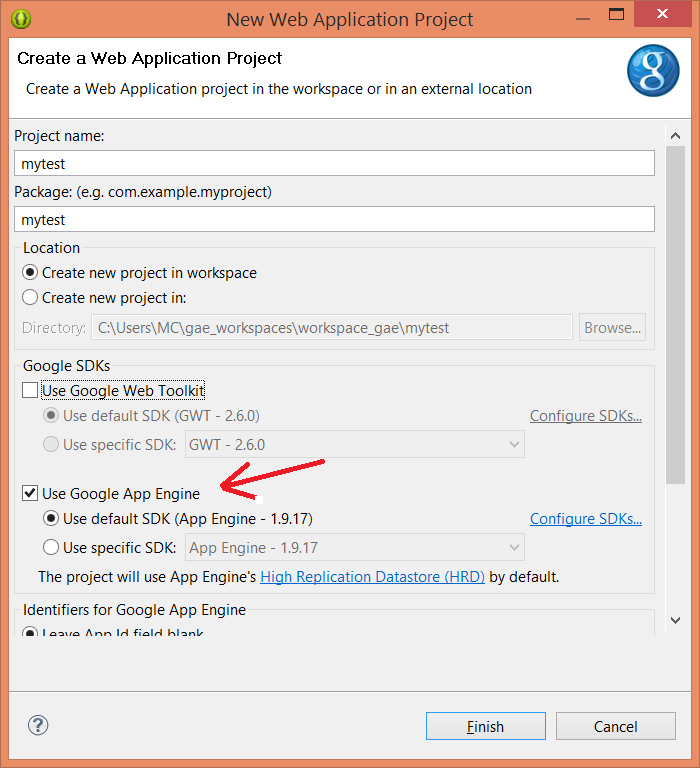Image resolution: width=700 pixels, height=768 pixels.
Task: Select Use default SDK (GWT - 2.6.0)
Action: [51, 415]
